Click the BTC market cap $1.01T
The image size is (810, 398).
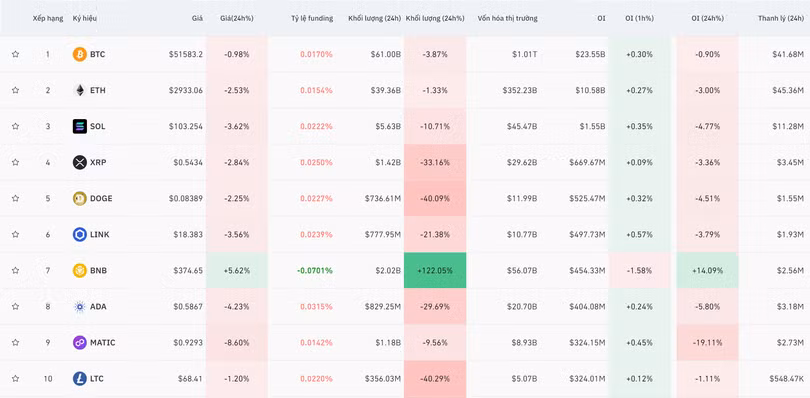click(524, 54)
